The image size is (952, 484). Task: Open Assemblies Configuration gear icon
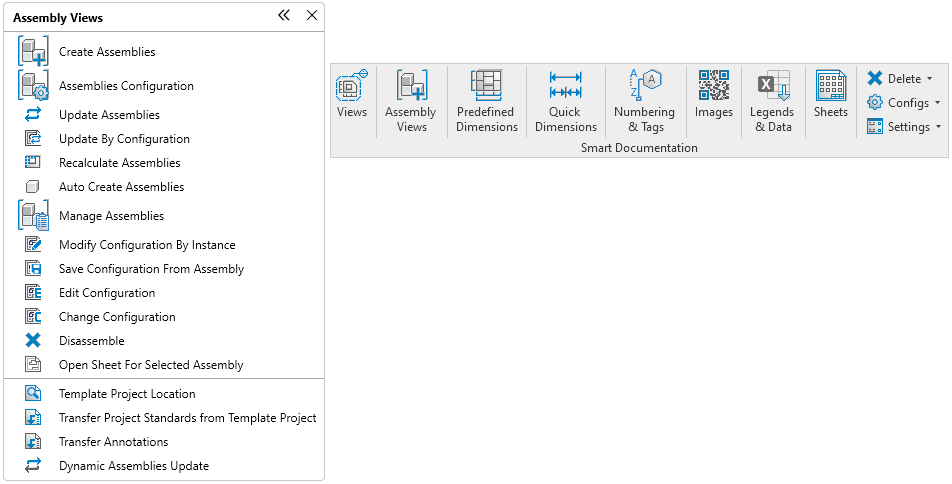33,85
